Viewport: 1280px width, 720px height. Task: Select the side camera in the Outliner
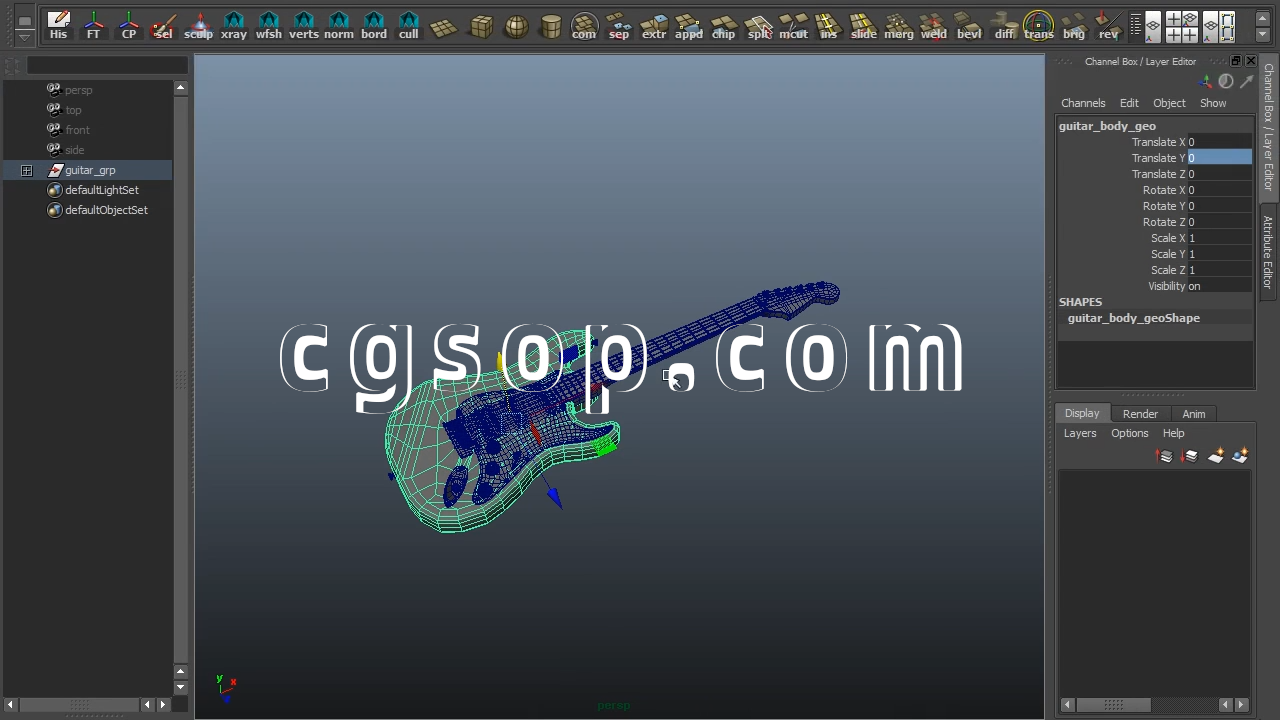click(74, 150)
